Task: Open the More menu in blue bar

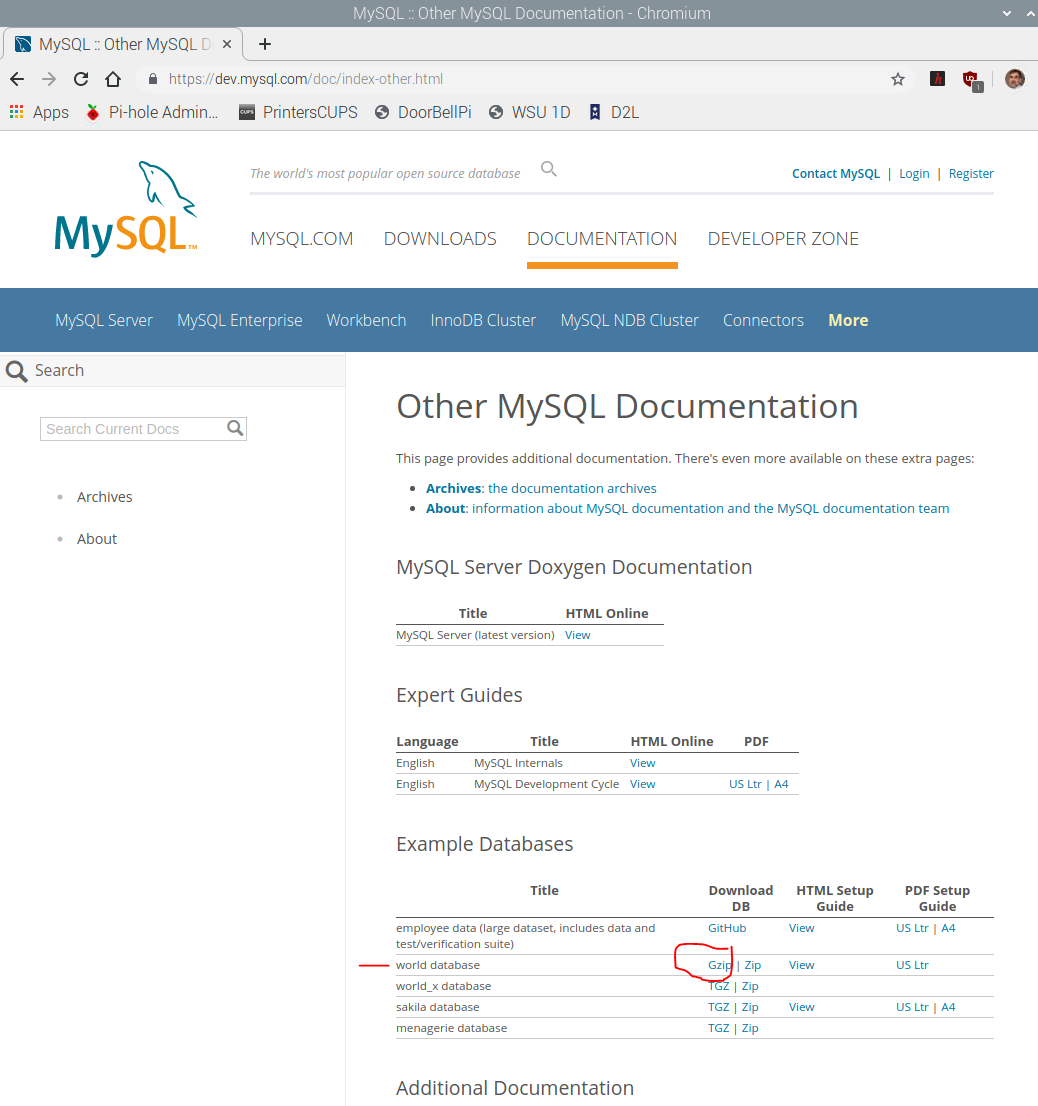Action: click(847, 320)
